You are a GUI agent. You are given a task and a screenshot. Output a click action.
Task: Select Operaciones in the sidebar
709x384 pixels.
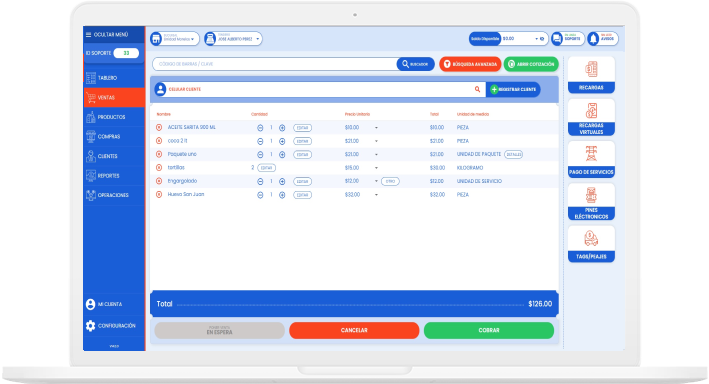pyautogui.click(x=114, y=195)
